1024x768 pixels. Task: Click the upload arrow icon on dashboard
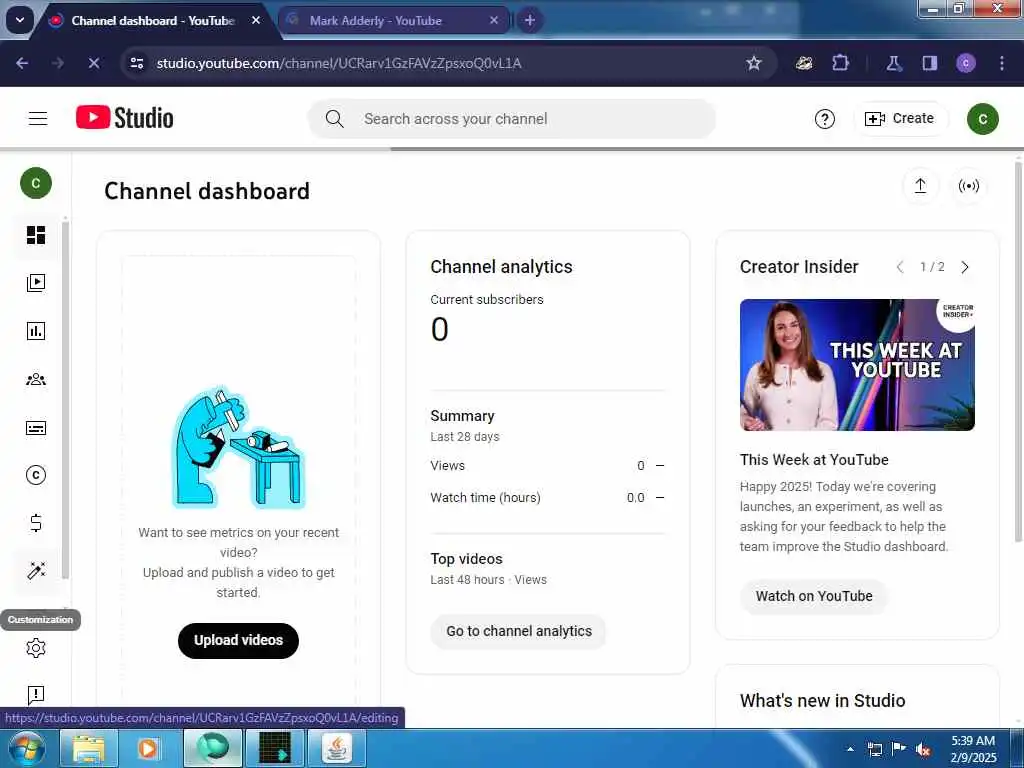tap(921, 186)
